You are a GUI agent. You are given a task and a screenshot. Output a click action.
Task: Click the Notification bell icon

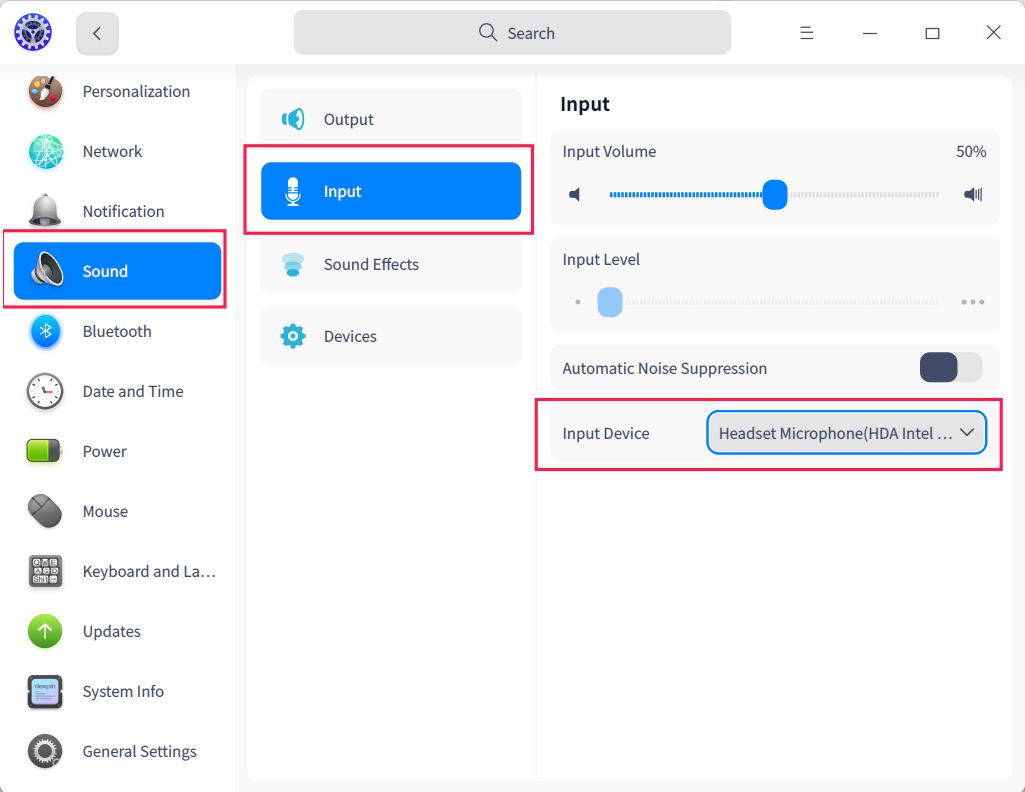[x=45, y=211]
